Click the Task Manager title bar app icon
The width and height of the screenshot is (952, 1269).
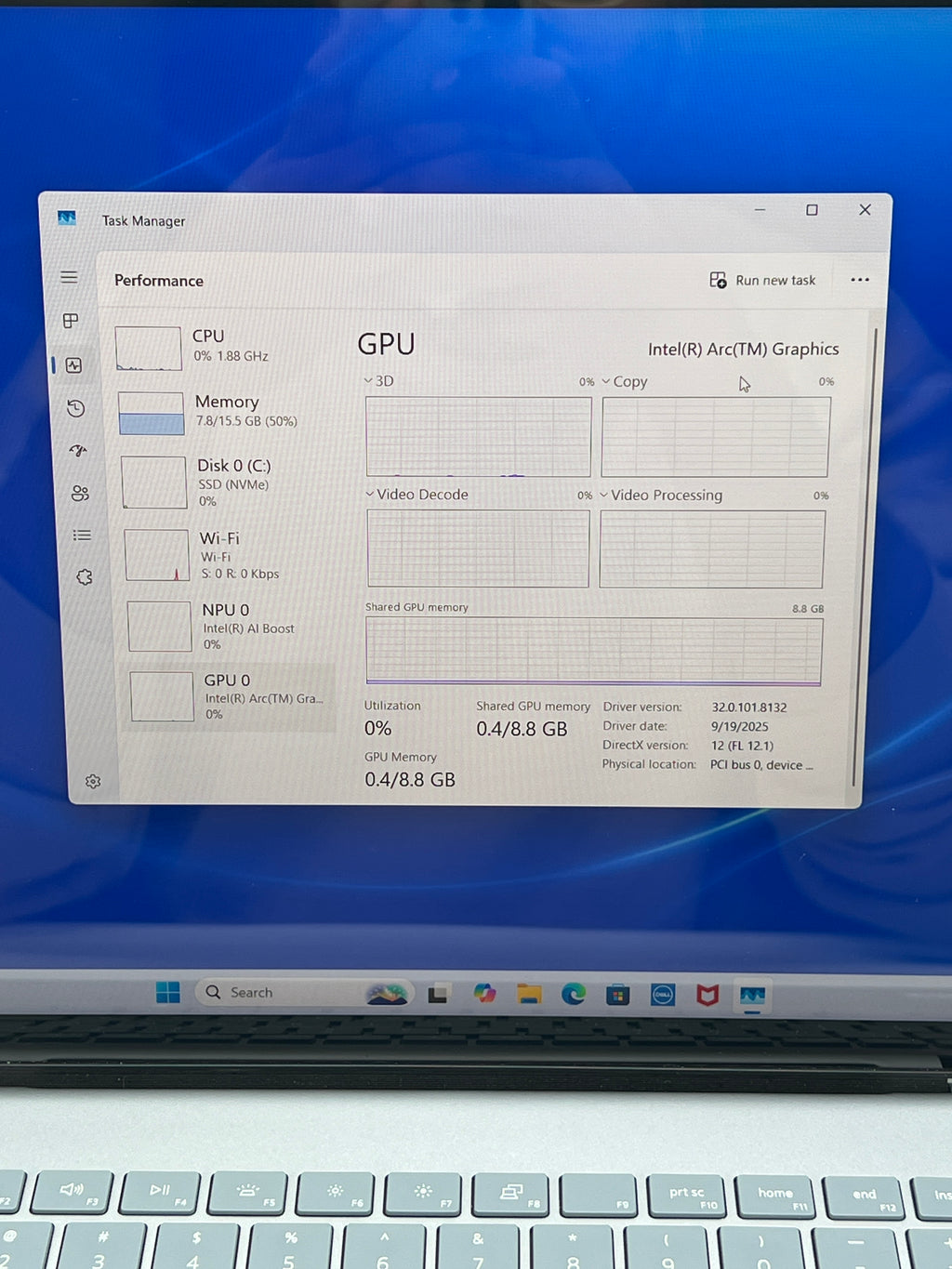[67, 218]
